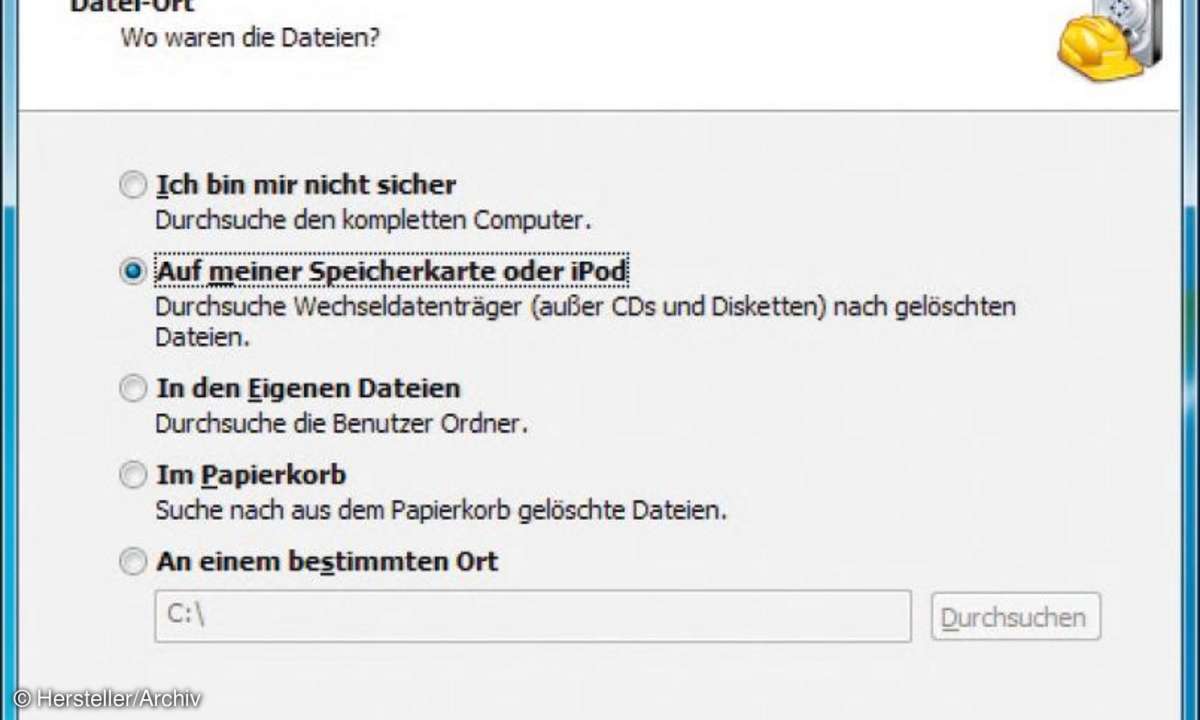Click the 'Datei-Ort' wizard title
Viewport: 1200px width, 720px height.
tap(130, 6)
